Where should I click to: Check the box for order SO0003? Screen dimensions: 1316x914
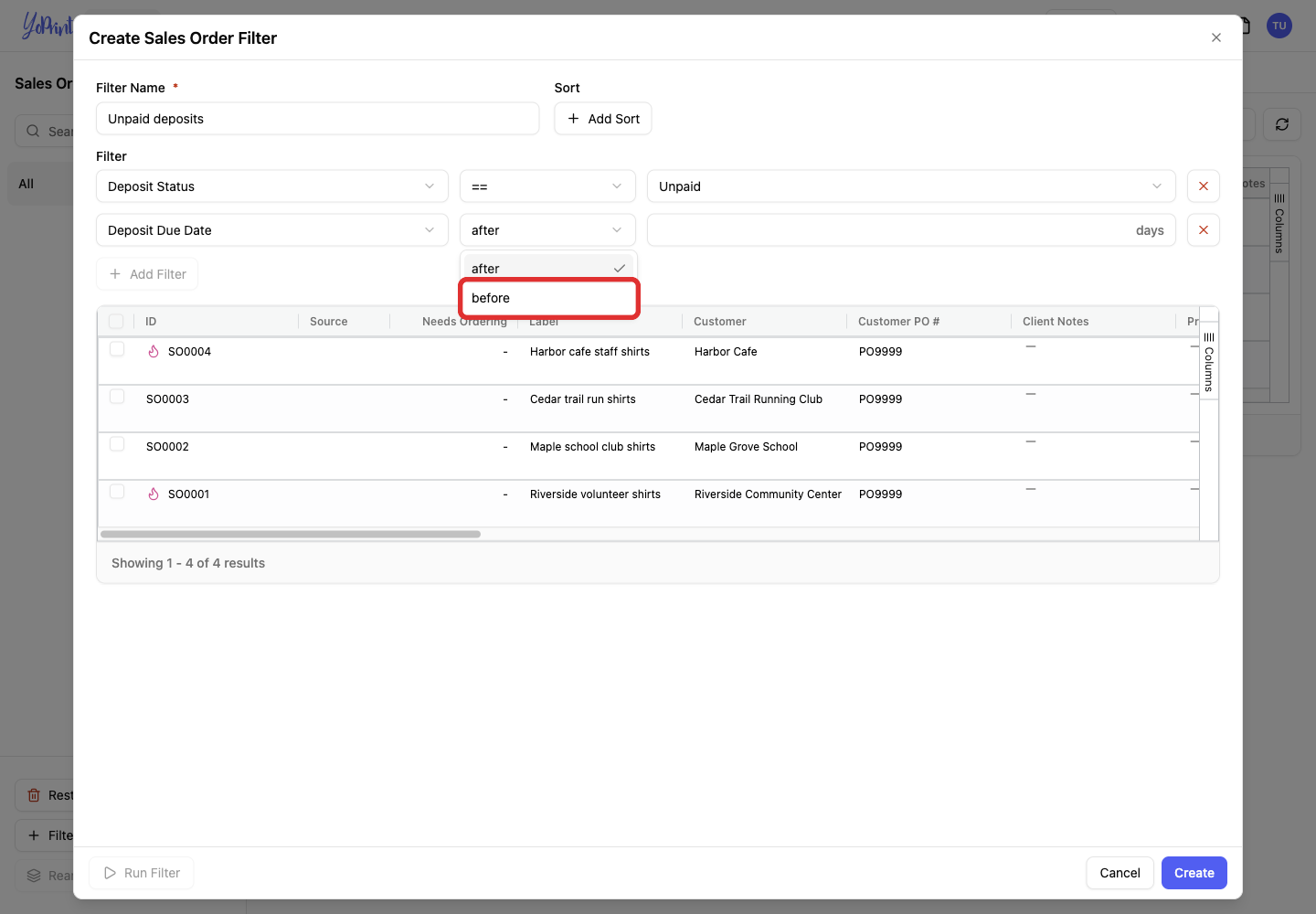pyautogui.click(x=117, y=397)
